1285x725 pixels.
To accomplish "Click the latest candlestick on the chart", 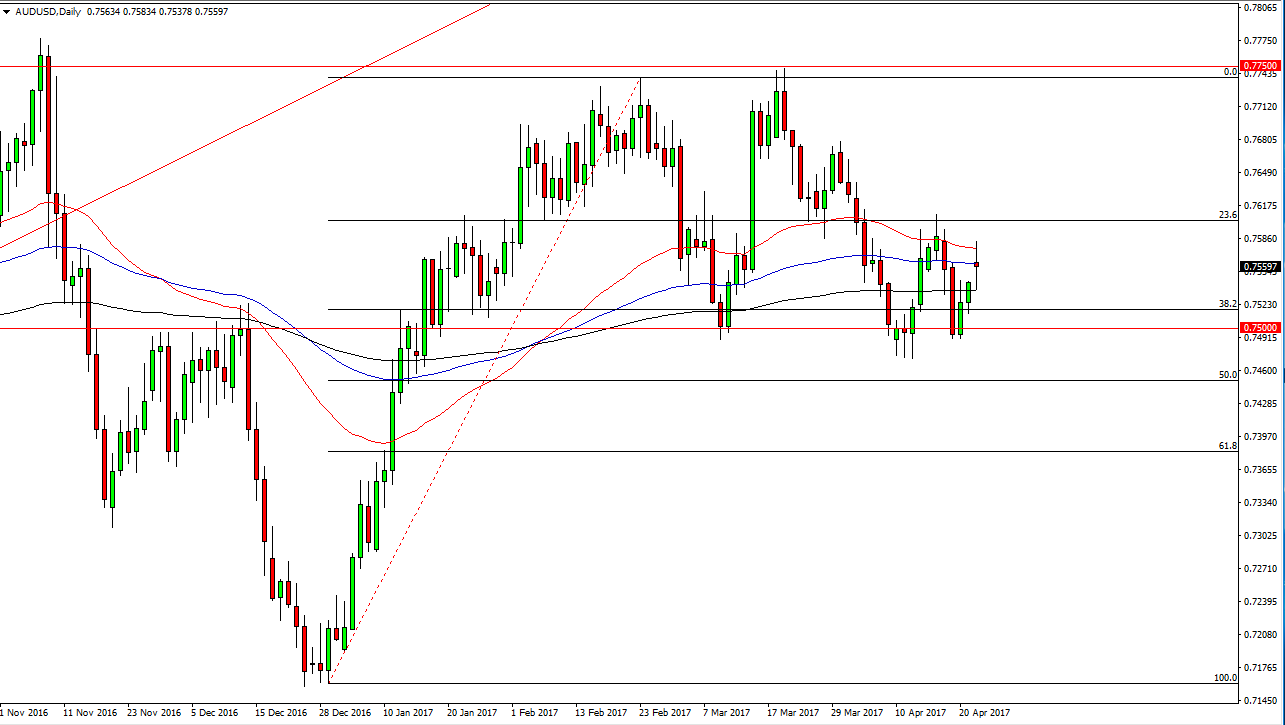I will 976,264.
